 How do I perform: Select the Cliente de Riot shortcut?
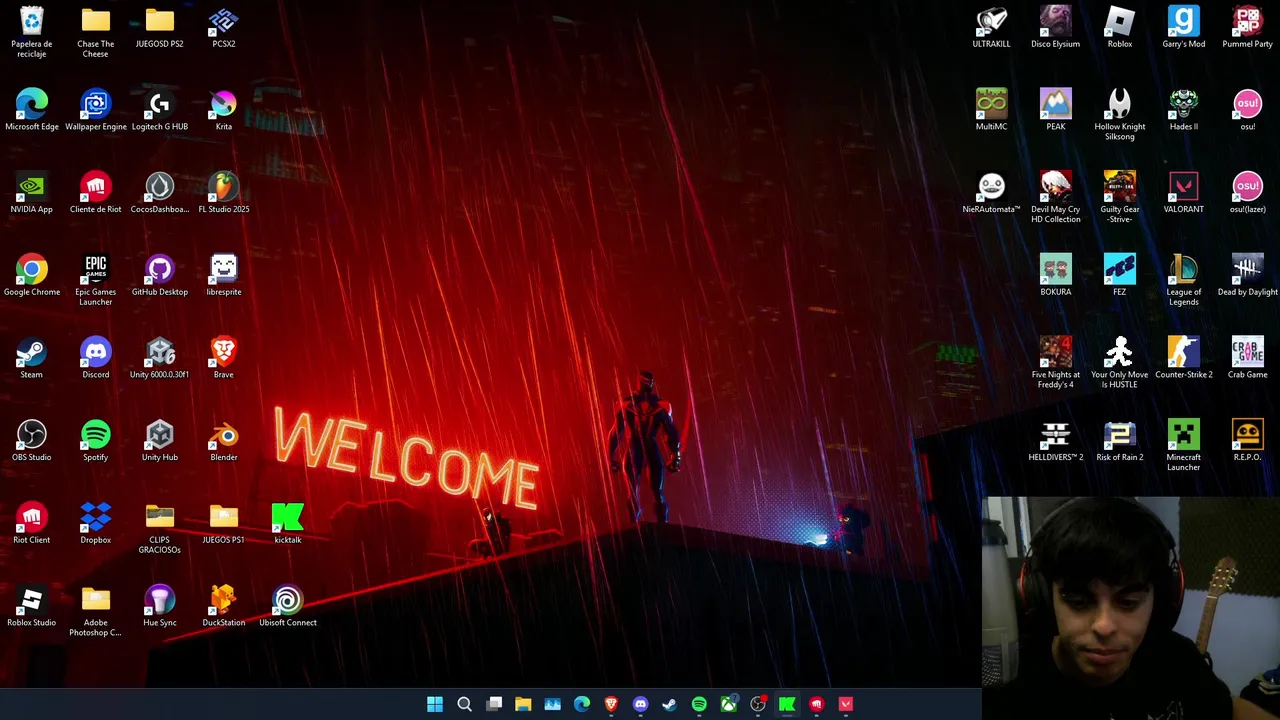(x=96, y=193)
